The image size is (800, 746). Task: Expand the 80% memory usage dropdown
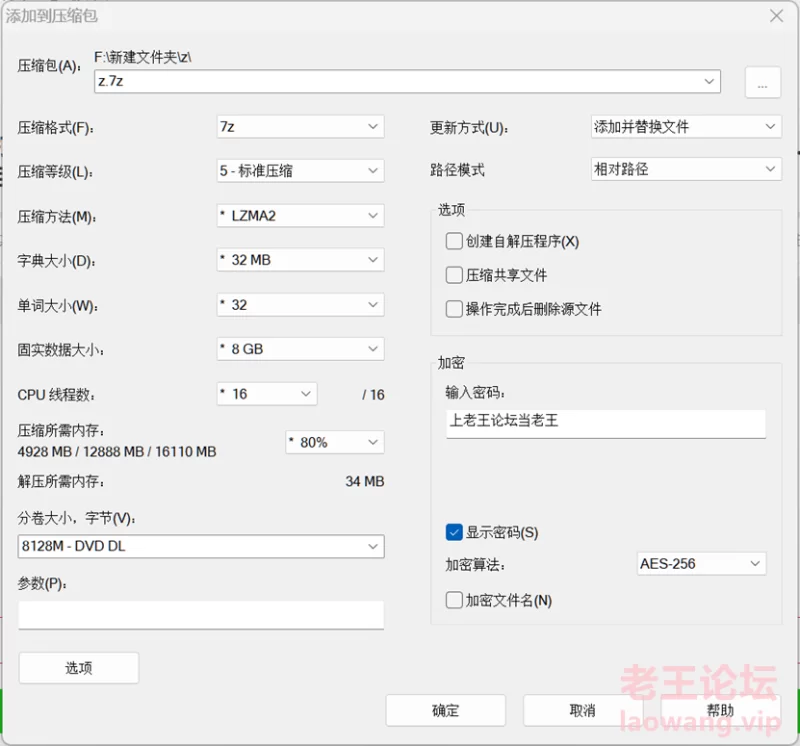(x=335, y=442)
